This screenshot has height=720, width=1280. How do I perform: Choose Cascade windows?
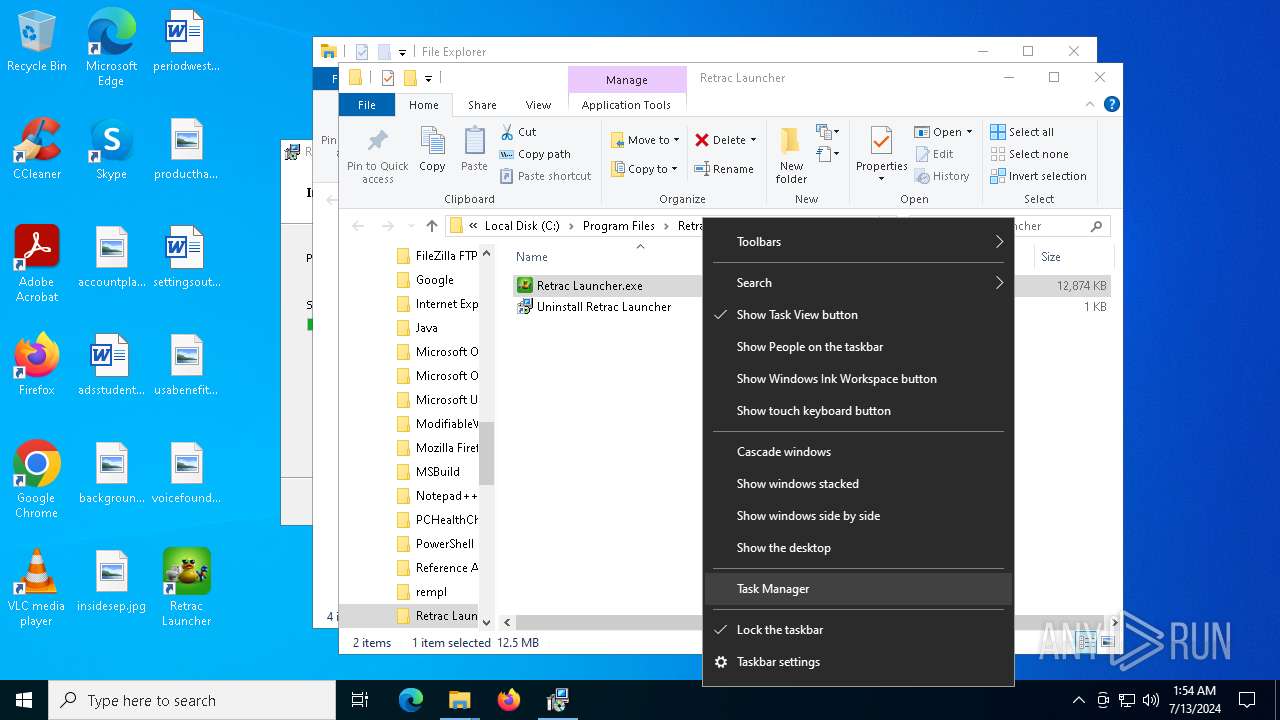click(x=858, y=452)
